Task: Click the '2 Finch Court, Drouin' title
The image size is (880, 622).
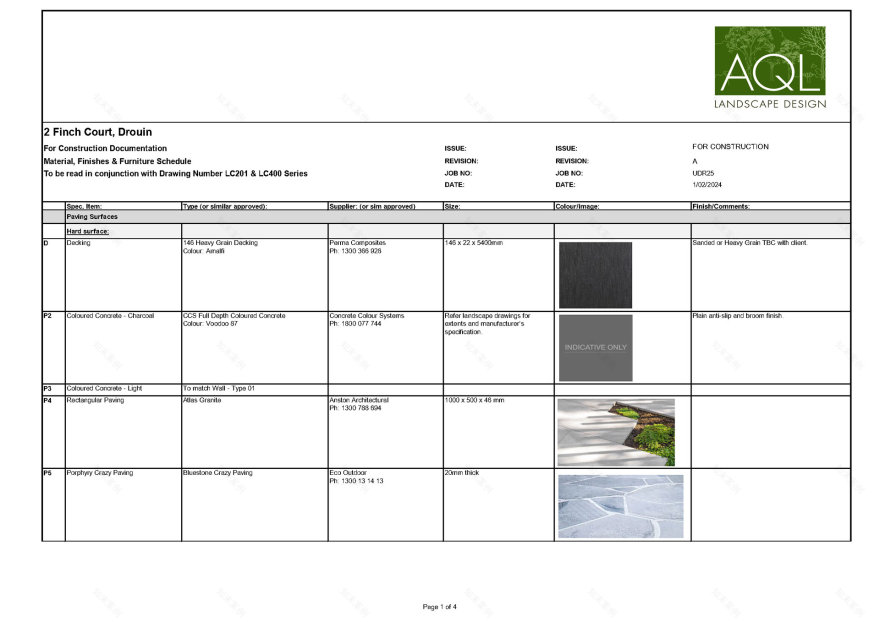Action: tap(98, 132)
